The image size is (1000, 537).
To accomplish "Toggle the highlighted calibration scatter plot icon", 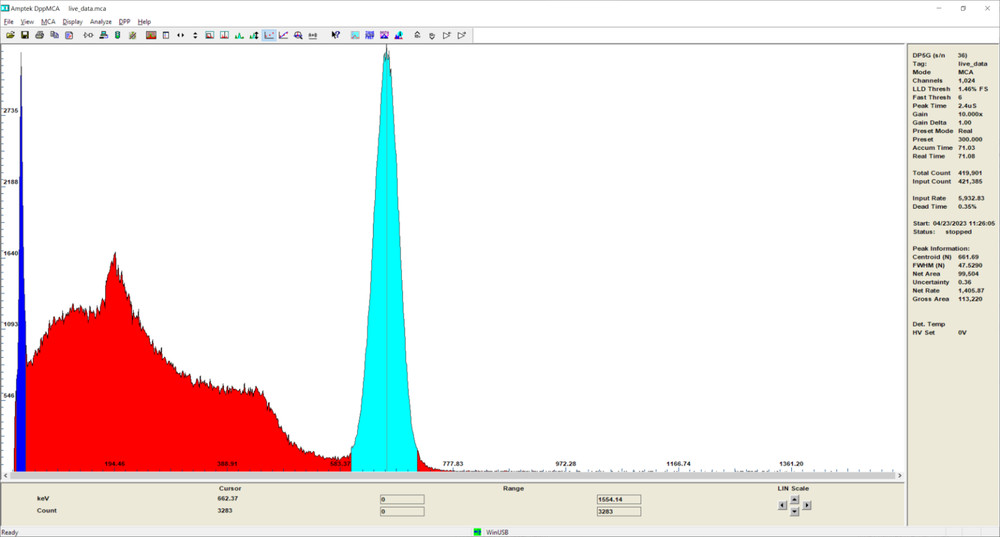I will coord(269,36).
